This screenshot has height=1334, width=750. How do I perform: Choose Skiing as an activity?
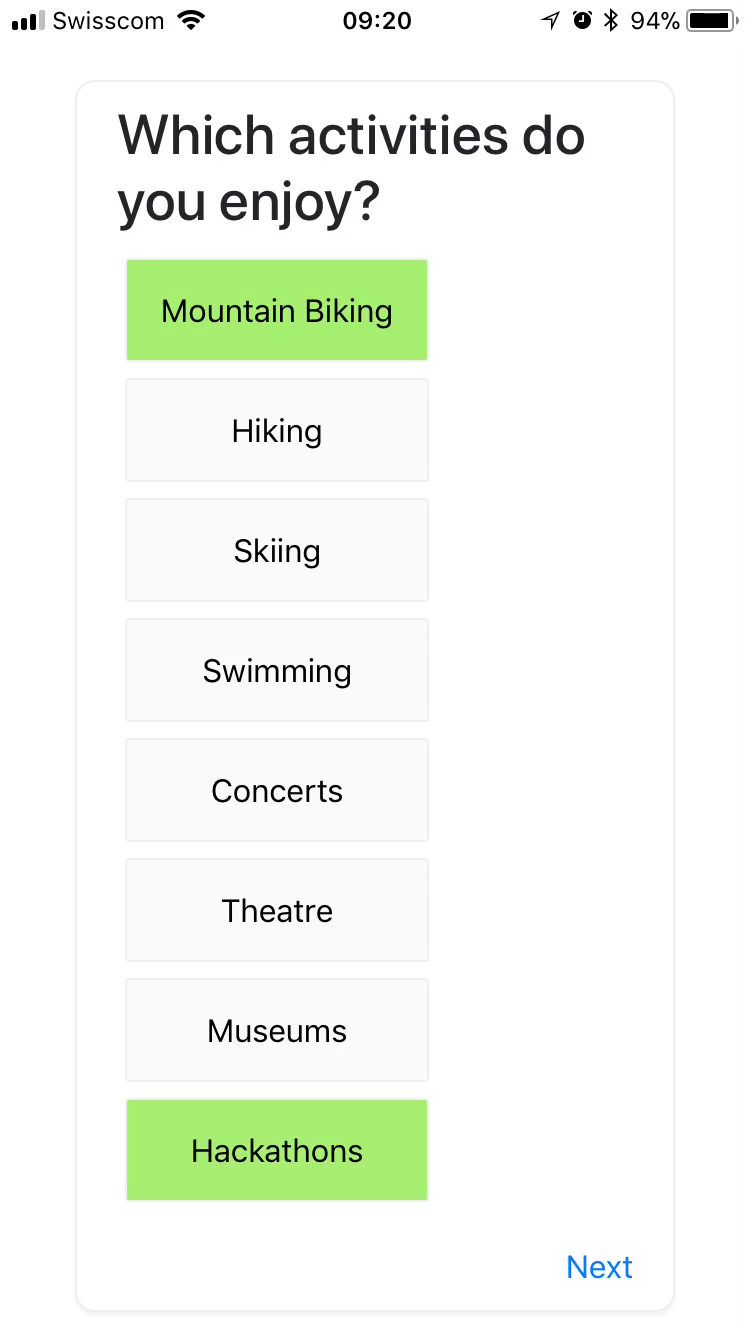click(x=277, y=551)
